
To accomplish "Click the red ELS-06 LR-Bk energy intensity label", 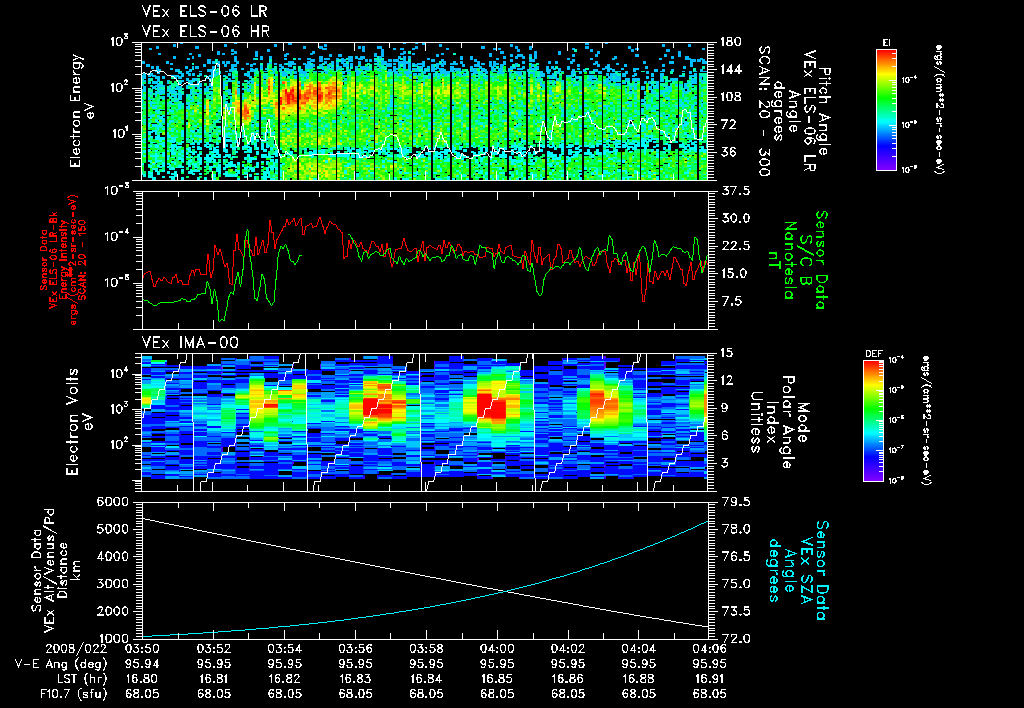I will pos(63,260).
